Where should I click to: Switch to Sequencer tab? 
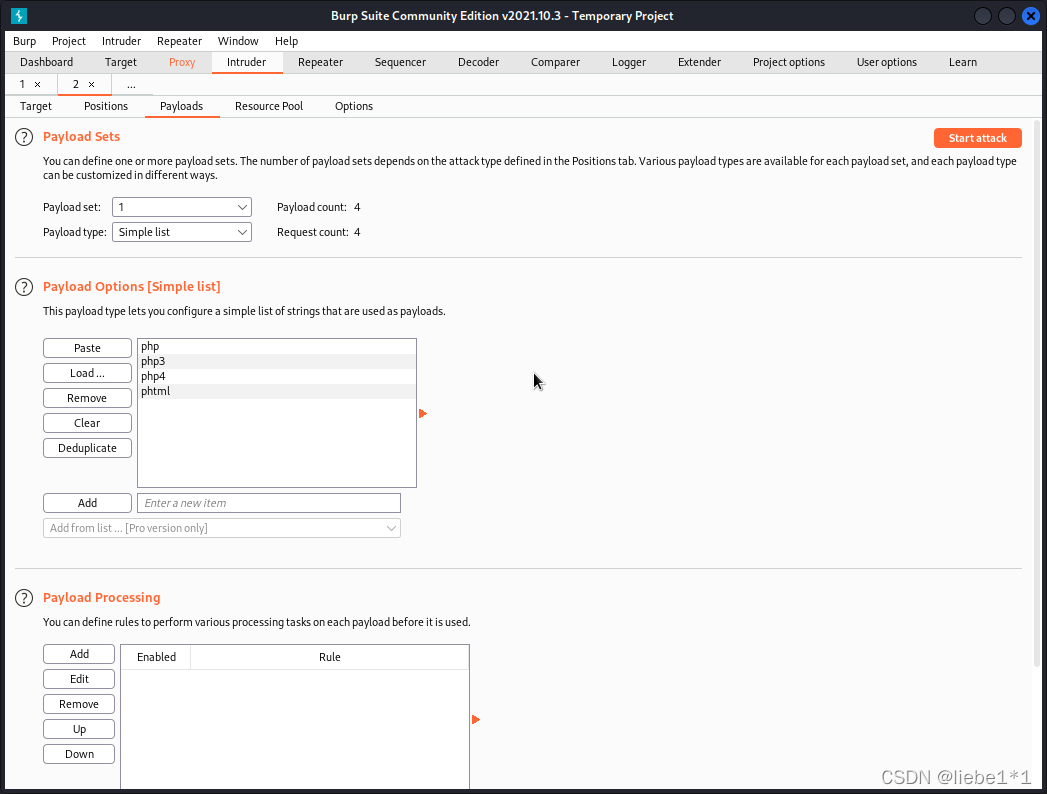400,62
